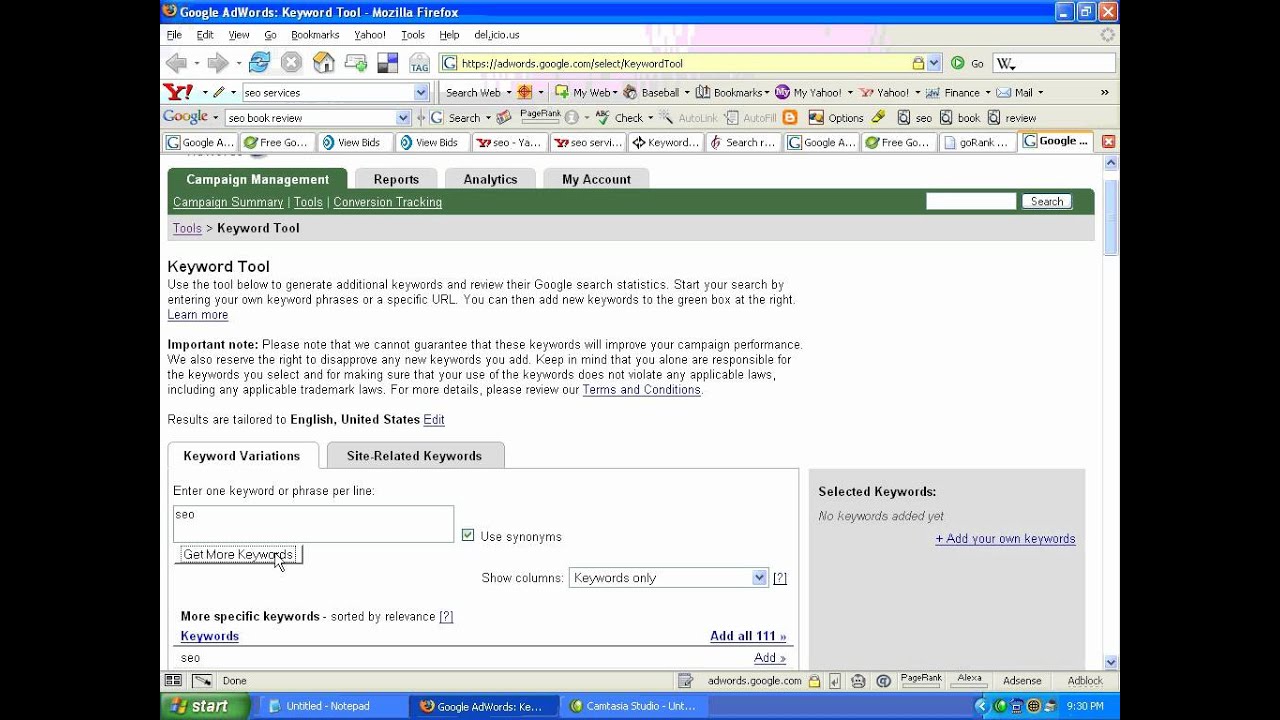
Task: Click the Yahoo toolbar pencil icon
Action: tap(218, 92)
